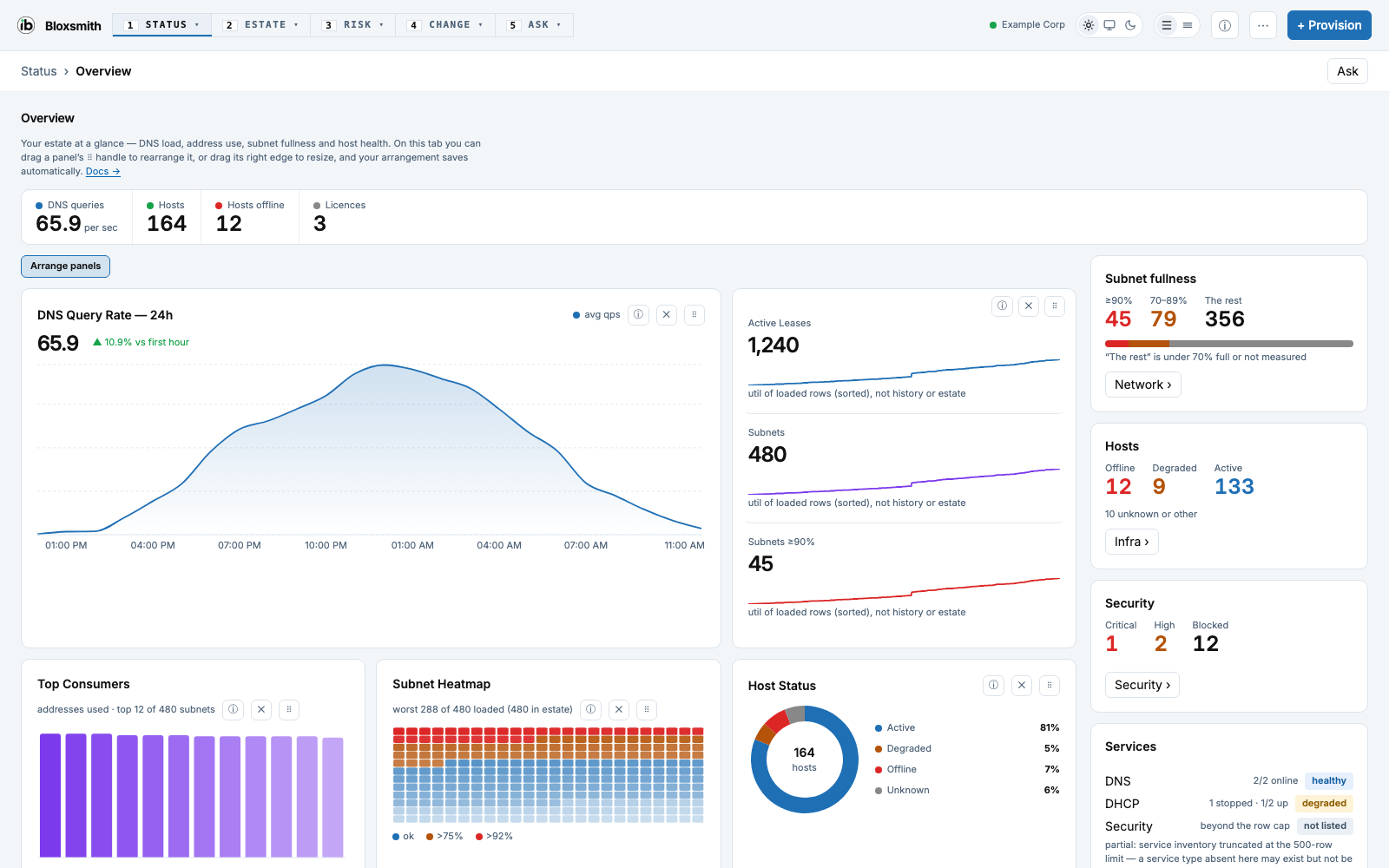
Task: Close the DNS Query Rate panel
Action: 667,314
